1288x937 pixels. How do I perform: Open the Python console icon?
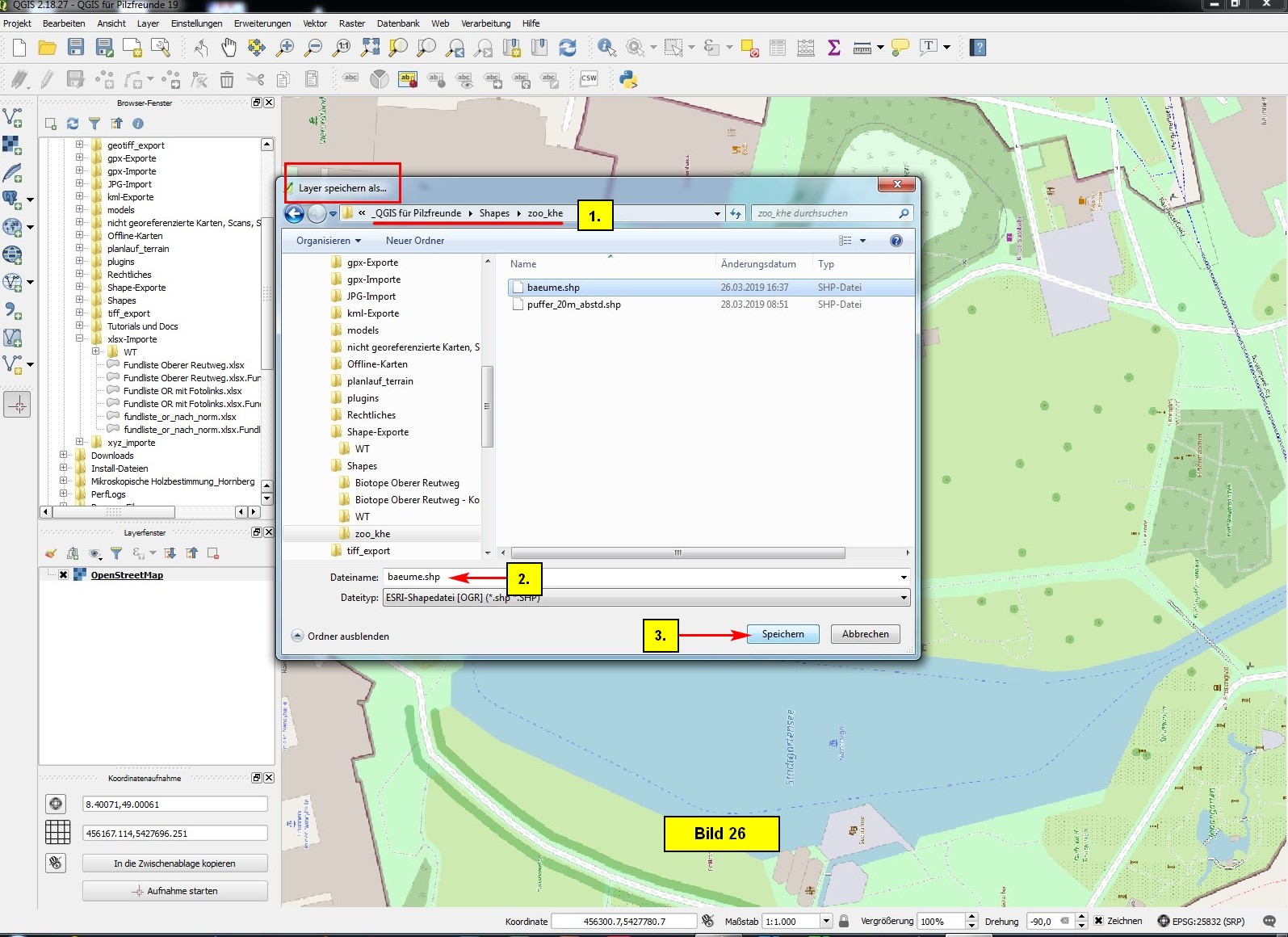(x=628, y=79)
